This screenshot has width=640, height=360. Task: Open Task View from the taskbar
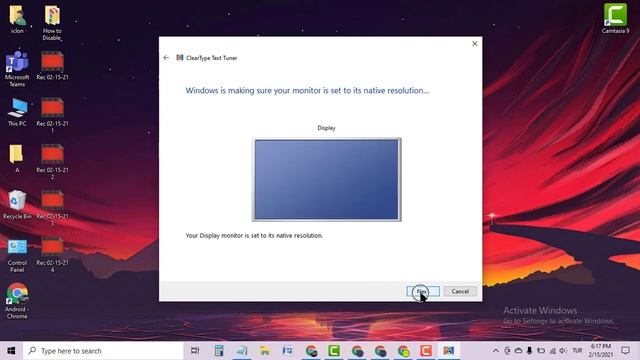(195, 351)
